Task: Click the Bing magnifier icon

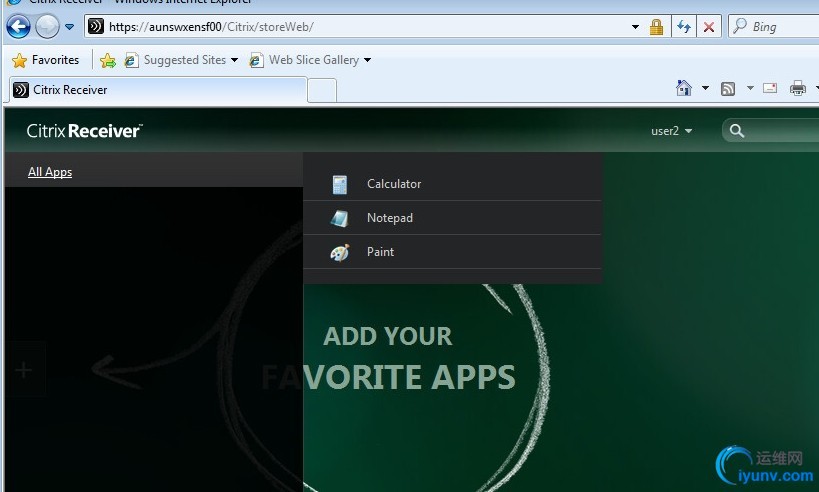Action: pos(740,26)
